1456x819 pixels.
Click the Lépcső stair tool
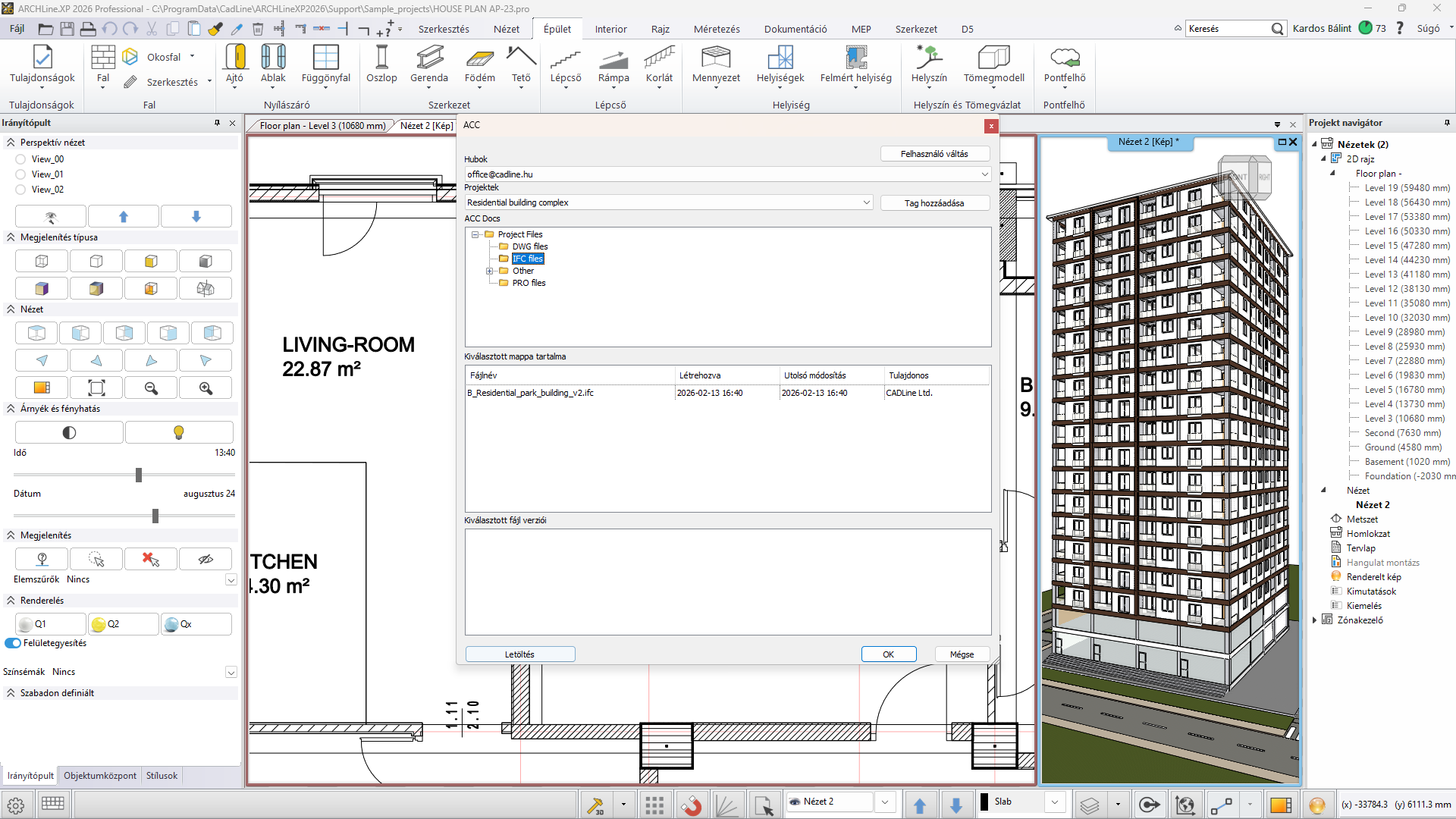pos(566,58)
